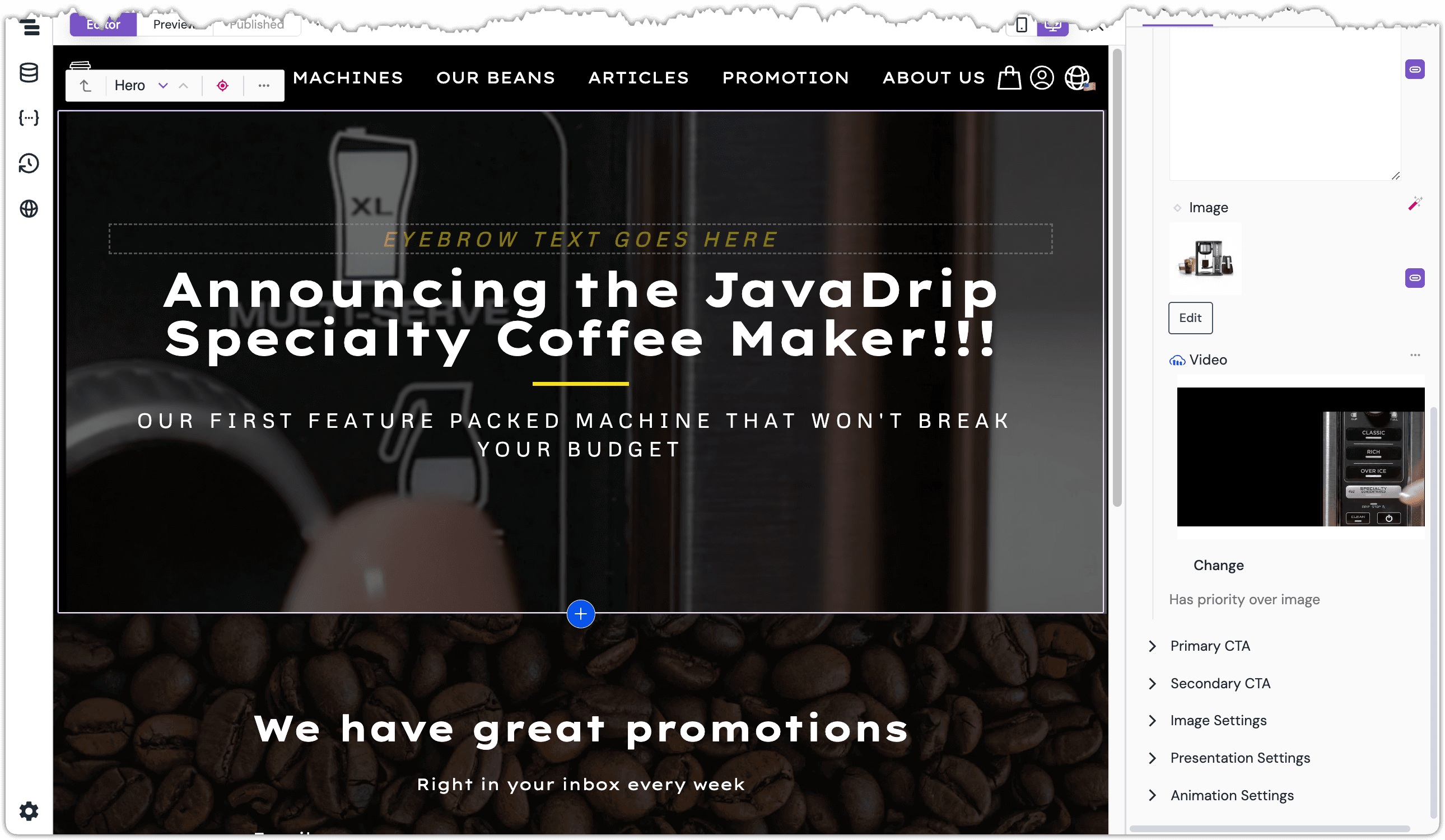Click the blue plus button between sections
The image size is (1445, 840).
click(x=580, y=614)
